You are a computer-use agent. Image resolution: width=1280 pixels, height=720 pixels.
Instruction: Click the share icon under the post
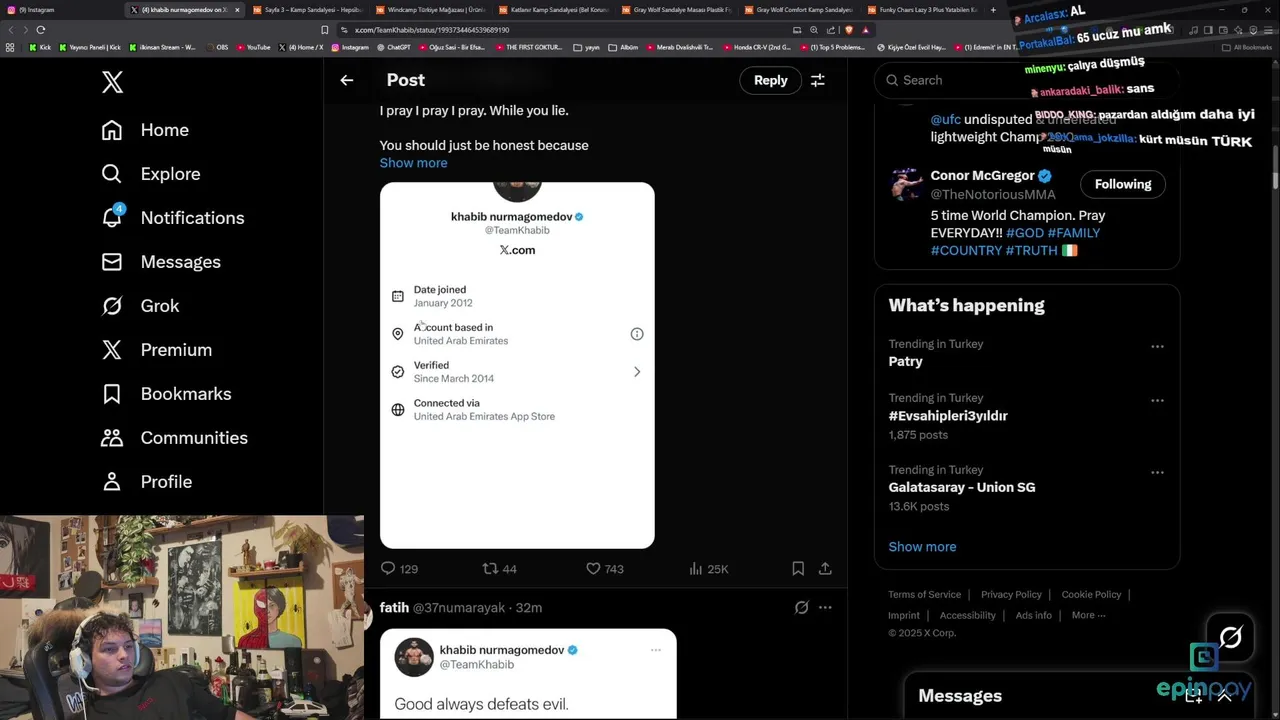825,568
